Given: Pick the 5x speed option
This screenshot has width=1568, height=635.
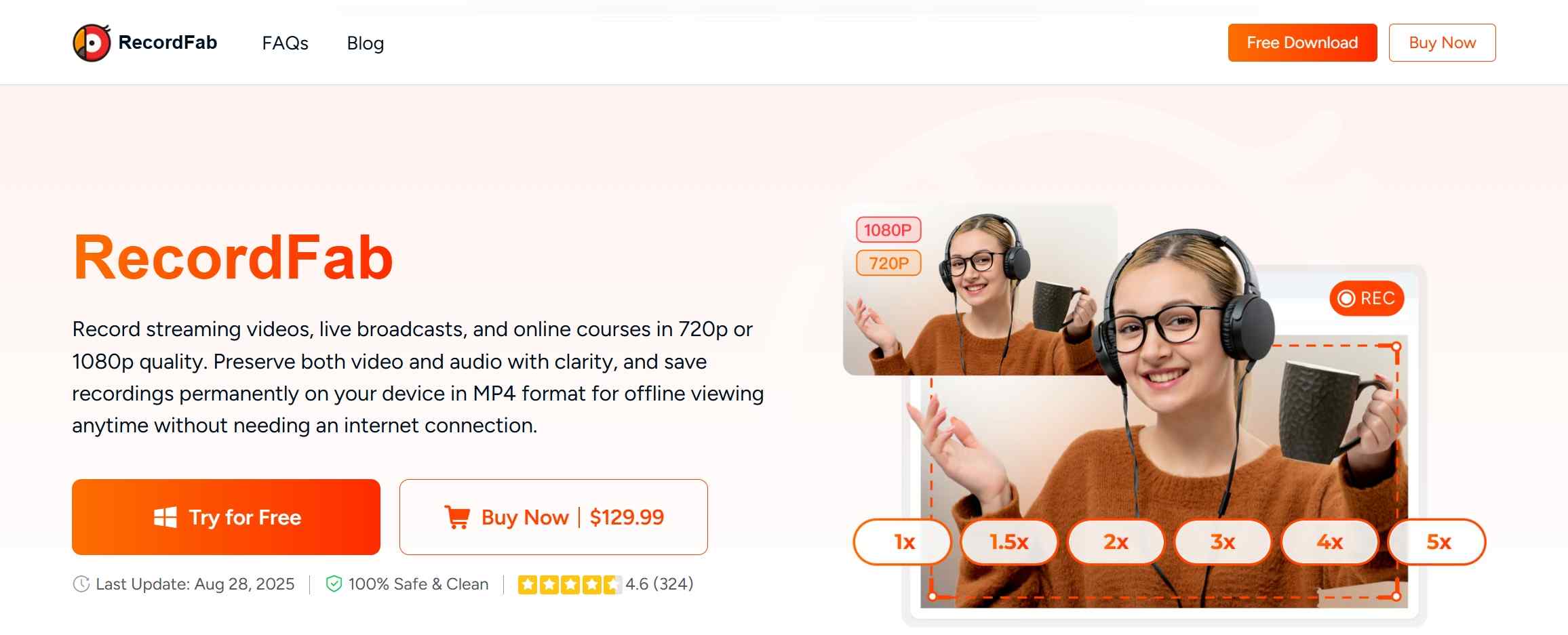Looking at the screenshot, I should (1437, 541).
